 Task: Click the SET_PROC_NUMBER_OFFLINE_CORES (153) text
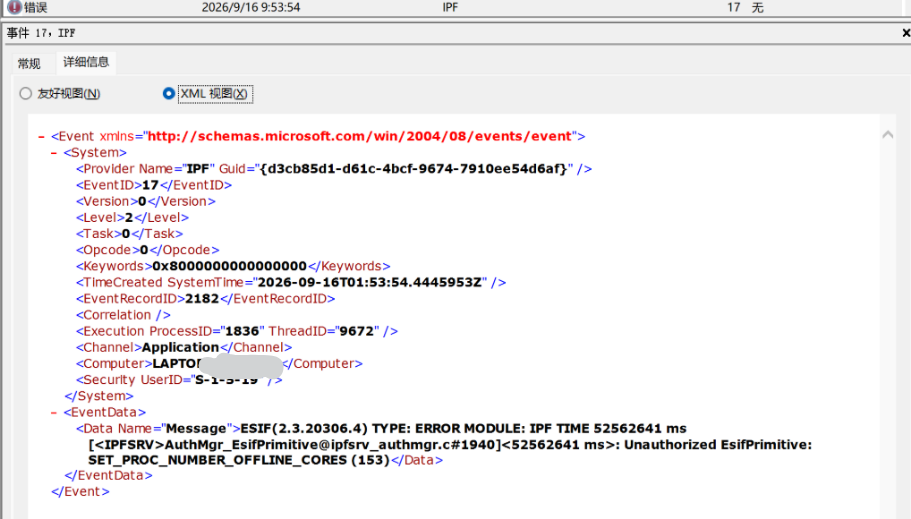click(x=239, y=460)
